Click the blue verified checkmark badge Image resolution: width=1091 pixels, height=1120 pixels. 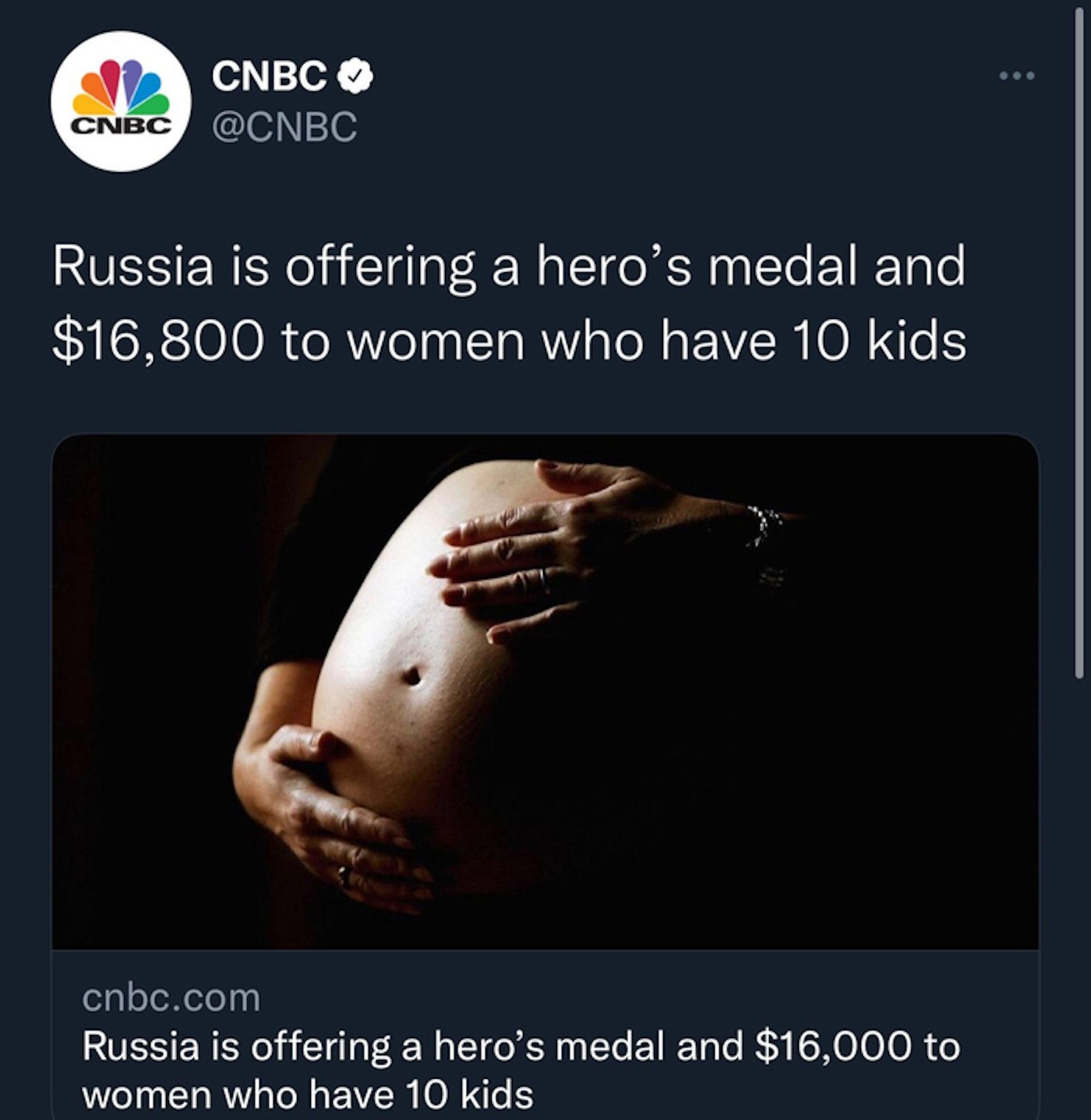[x=356, y=77]
